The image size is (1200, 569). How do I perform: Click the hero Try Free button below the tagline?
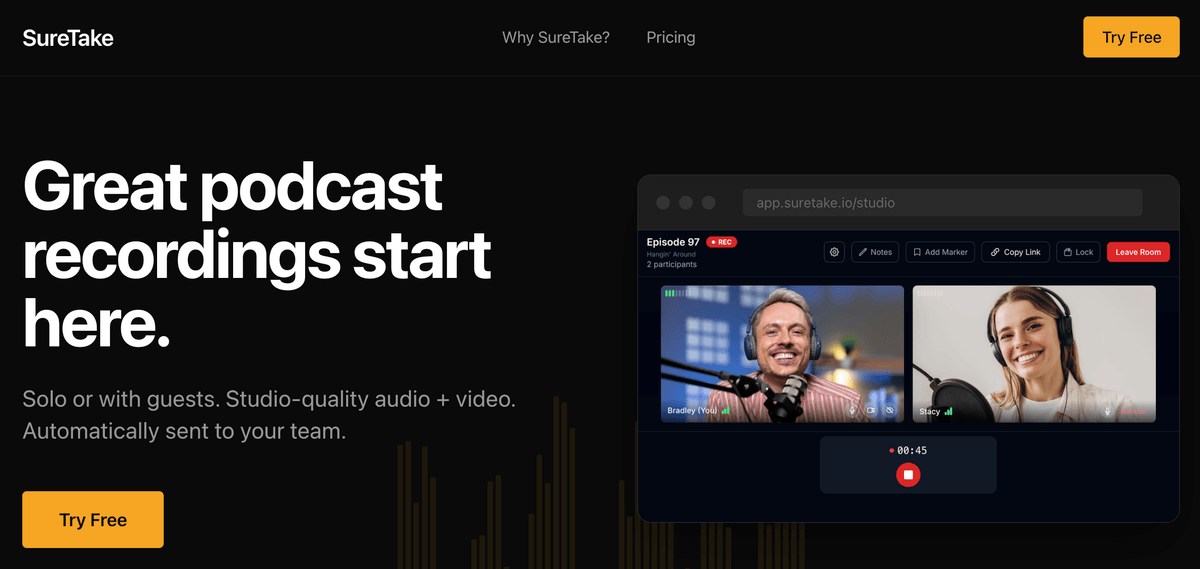point(93,519)
